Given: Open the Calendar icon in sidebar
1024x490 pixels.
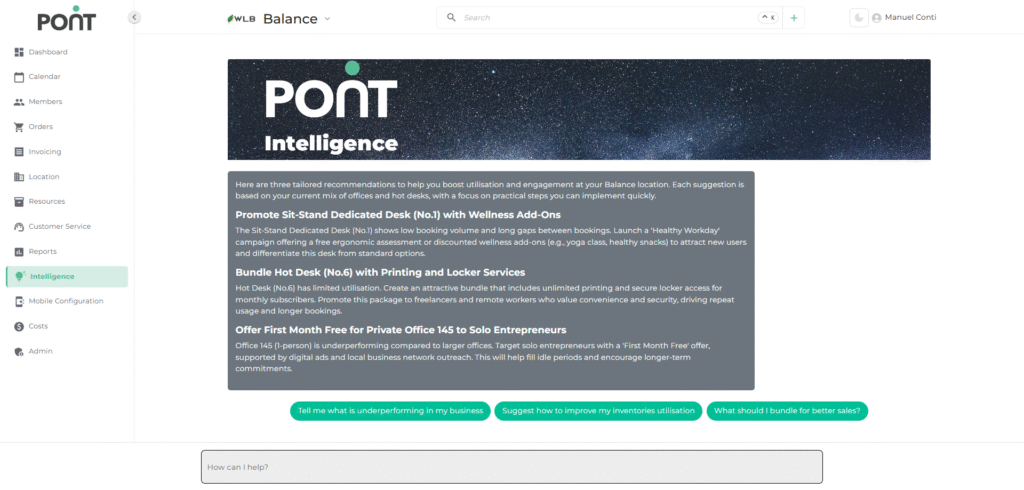Looking at the screenshot, I should 19,77.
